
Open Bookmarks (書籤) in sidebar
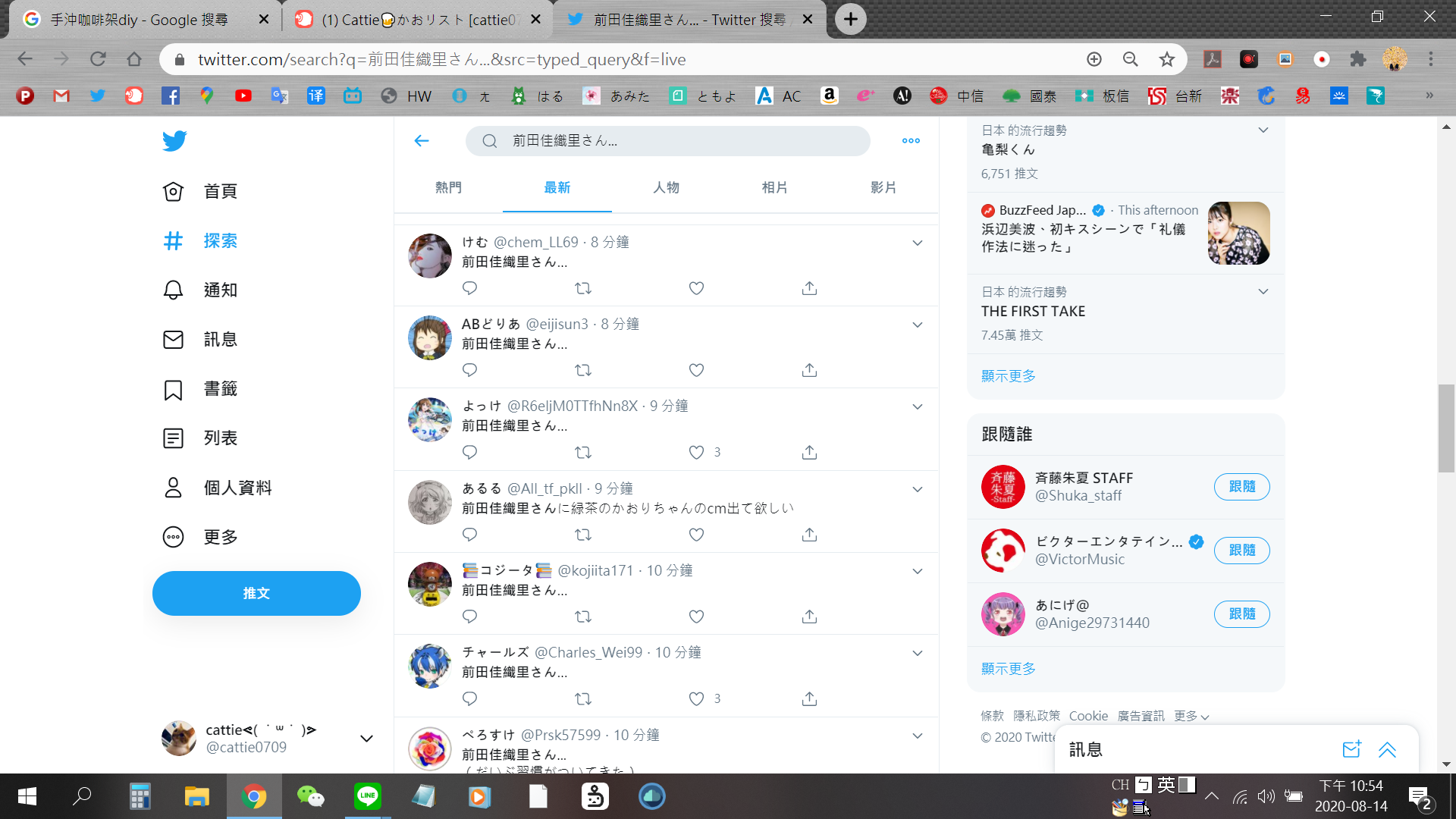coord(200,389)
